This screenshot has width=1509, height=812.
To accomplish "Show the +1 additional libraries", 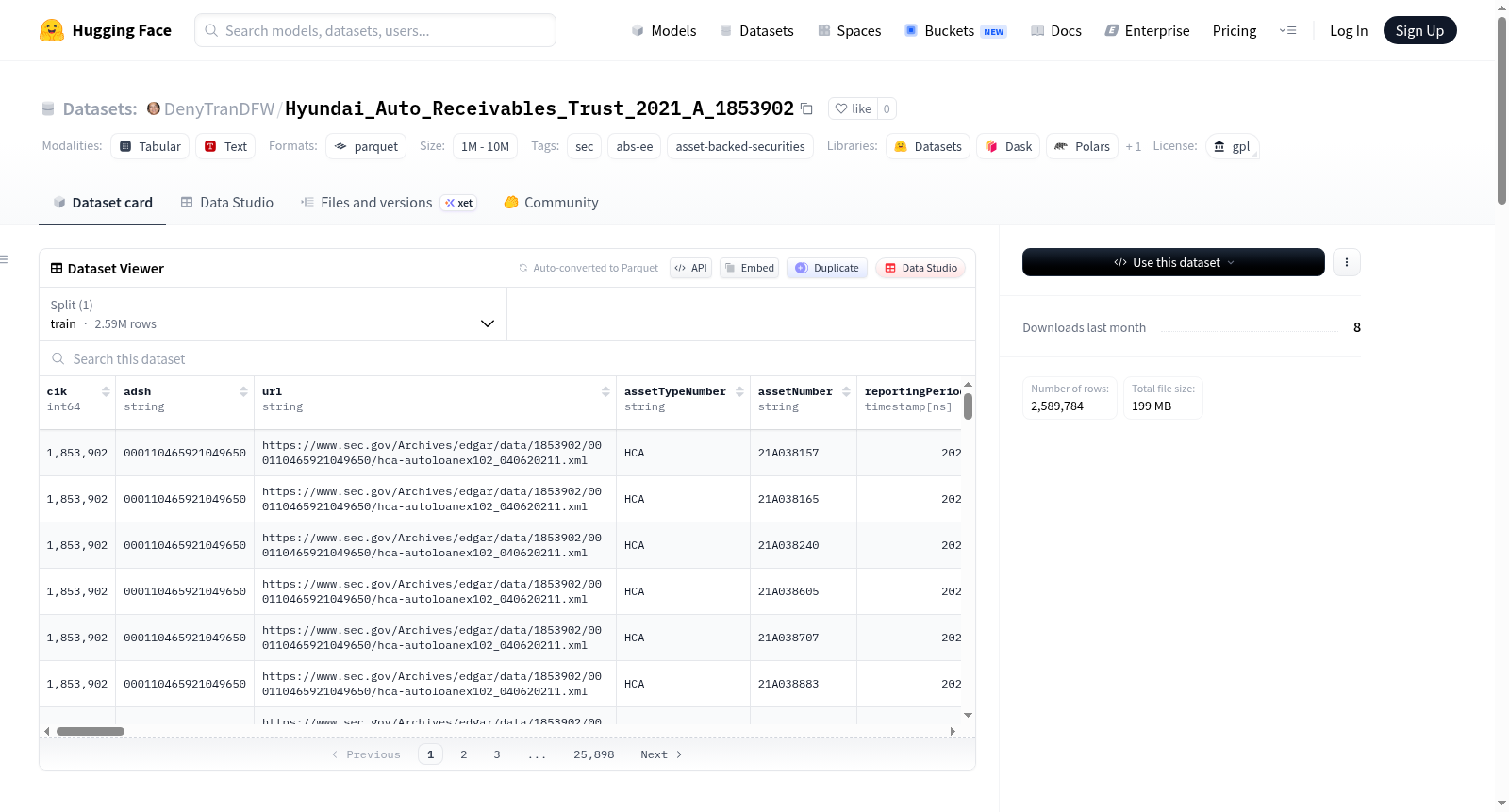I will (1133, 146).
